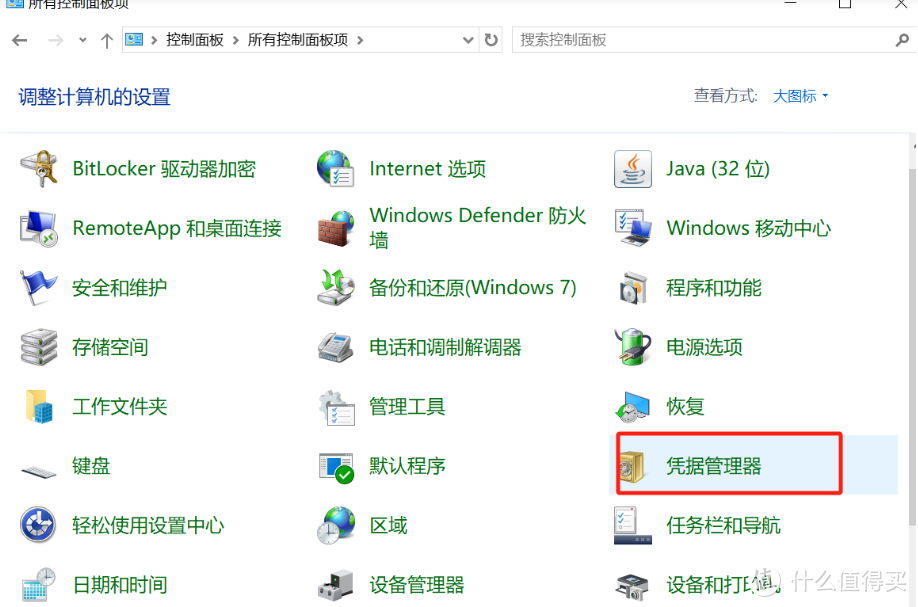Refresh the control panel view
Screen dimensions: 918x607
click(491, 40)
